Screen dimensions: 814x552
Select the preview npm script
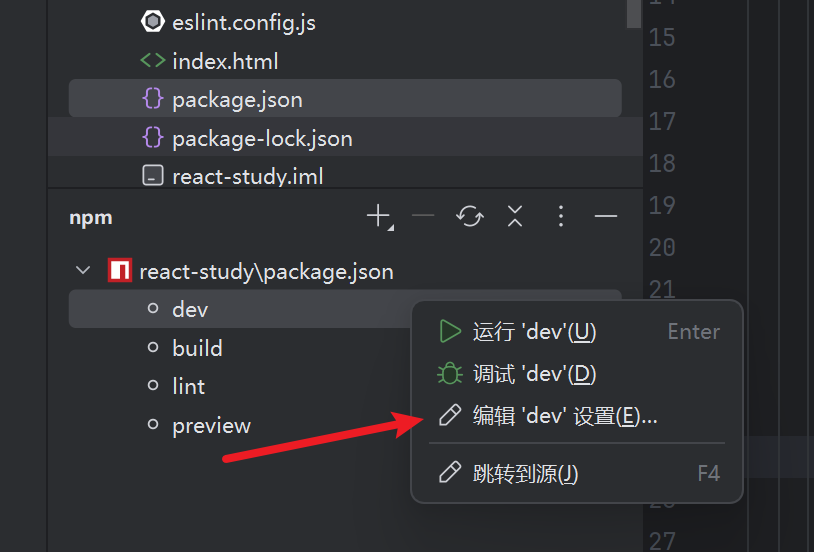[211, 426]
